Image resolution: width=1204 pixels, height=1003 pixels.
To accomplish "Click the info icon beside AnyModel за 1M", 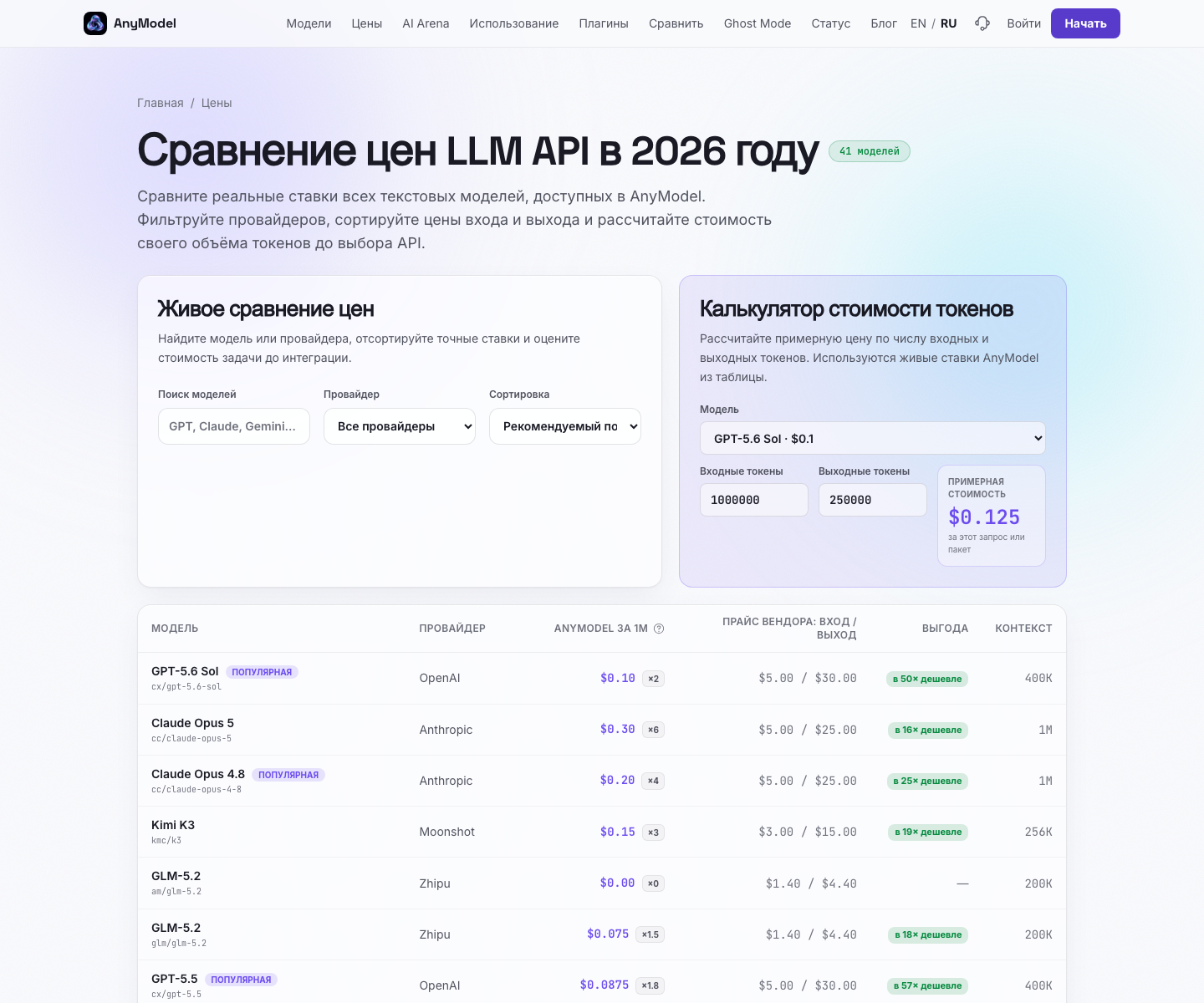I will (x=659, y=629).
